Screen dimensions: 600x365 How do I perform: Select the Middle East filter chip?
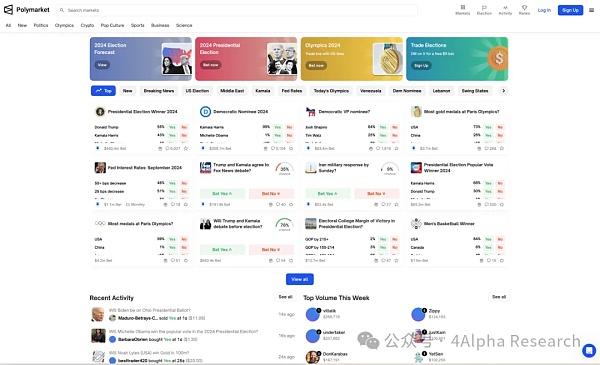click(232, 91)
